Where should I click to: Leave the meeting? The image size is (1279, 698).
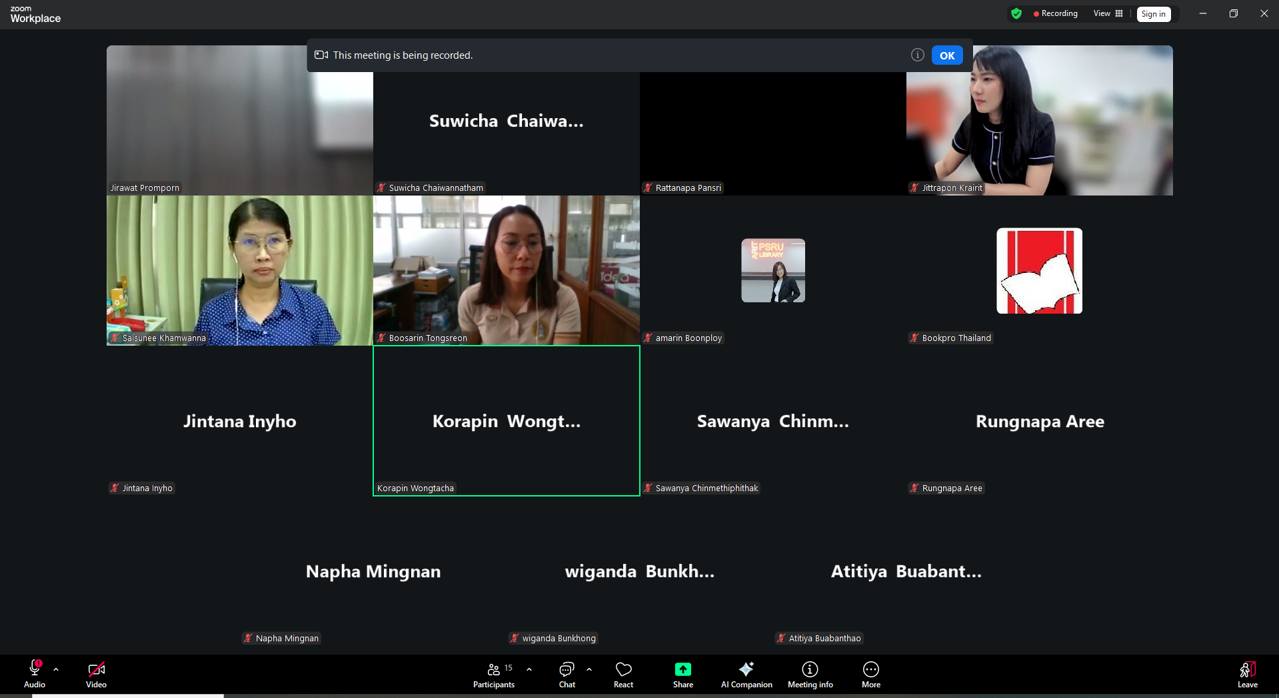pos(1247,673)
